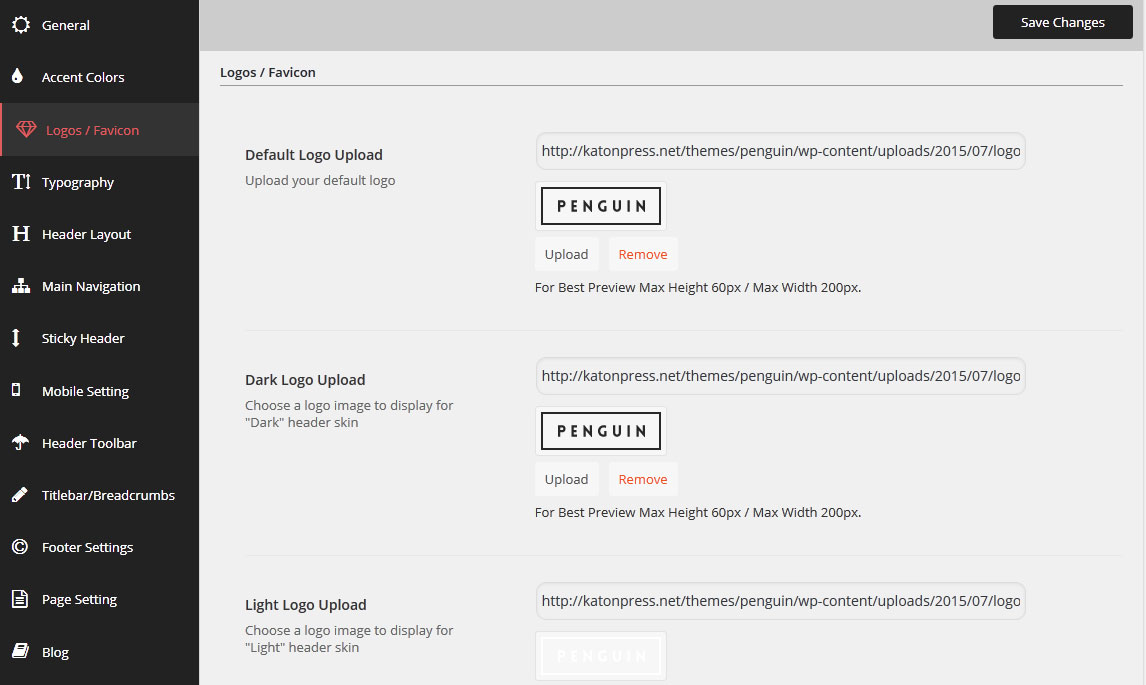The height and width of the screenshot is (685, 1146).
Task: Click the Mobile Setting phone icon
Action: tap(16, 391)
